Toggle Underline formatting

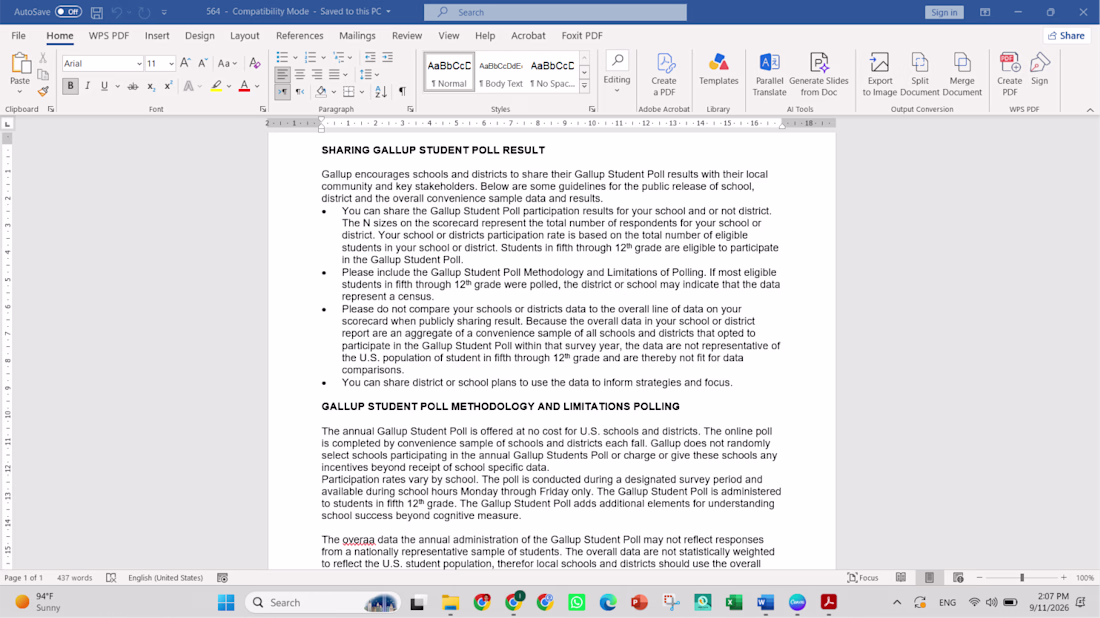click(105, 86)
